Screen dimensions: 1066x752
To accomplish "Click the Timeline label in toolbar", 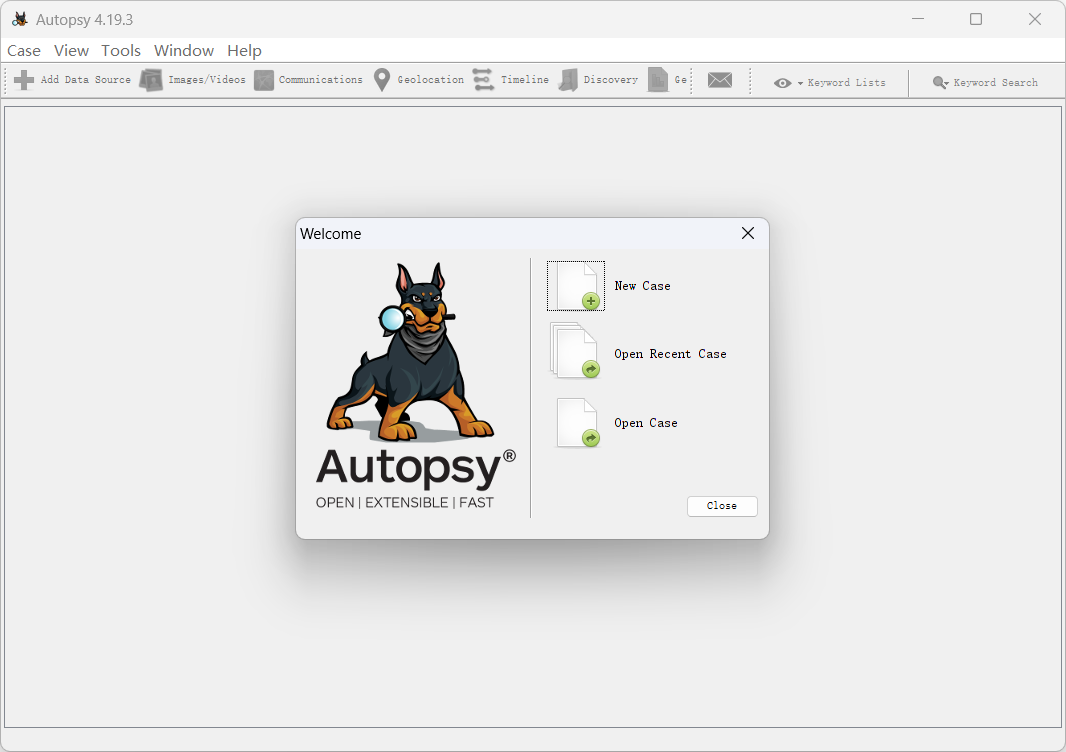I will pyautogui.click(x=525, y=80).
